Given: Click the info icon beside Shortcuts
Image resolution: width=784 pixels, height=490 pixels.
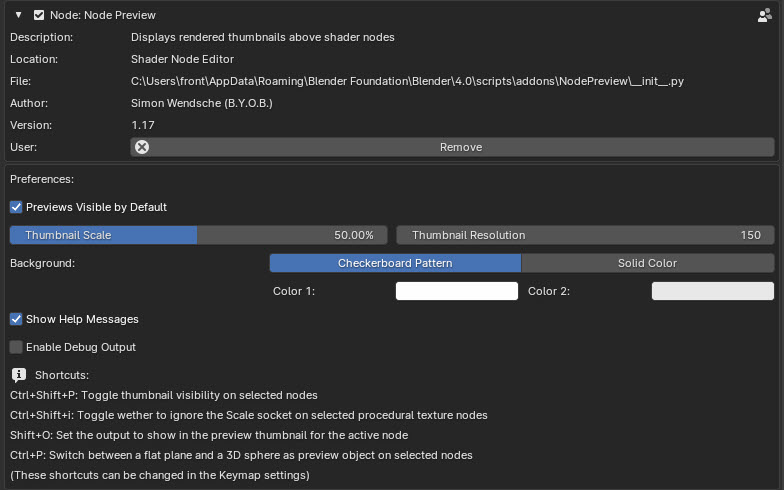Looking at the screenshot, I should coord(19,375).
